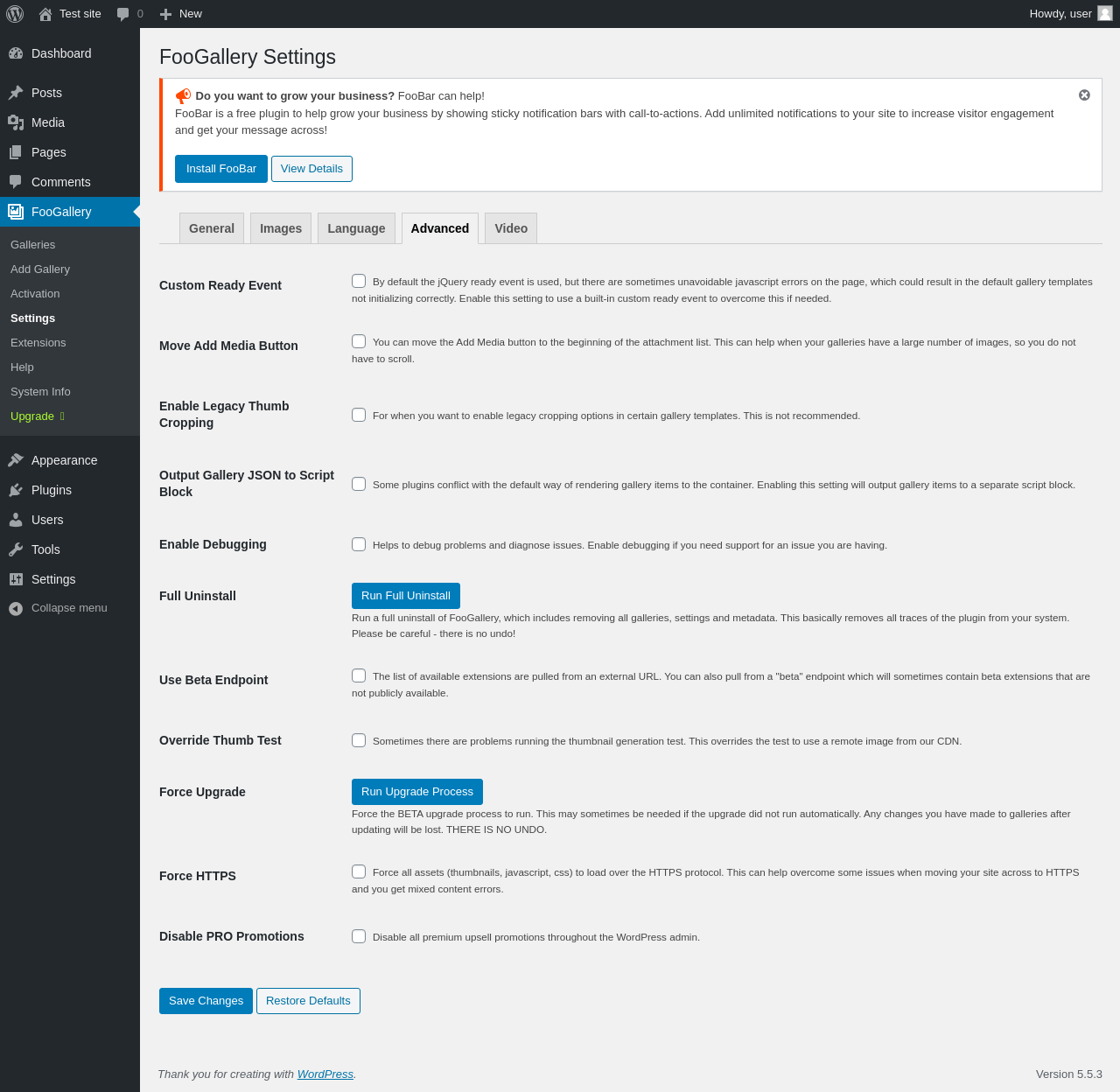
Task: Click the Appearance paintbrush icon
Action: [16, 460]
